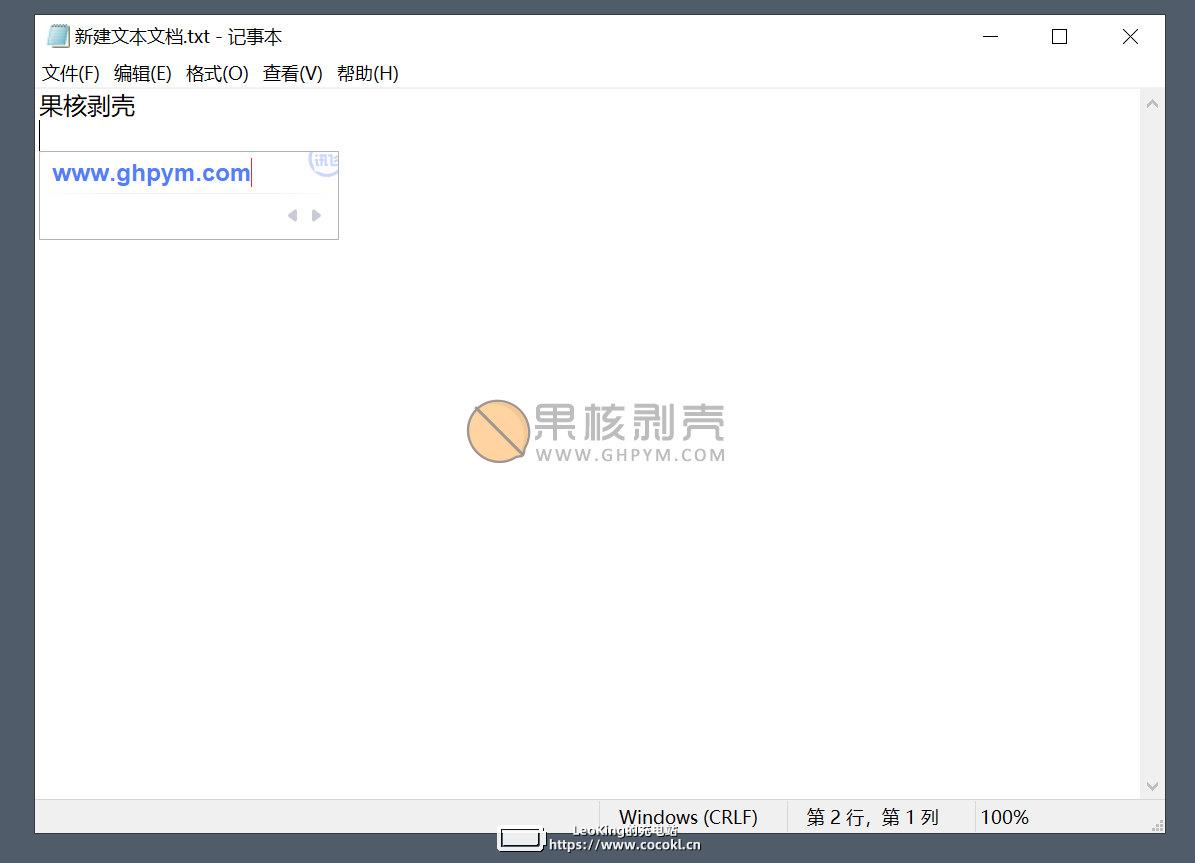Open the 格式(O) menu

tap(217, 74)
